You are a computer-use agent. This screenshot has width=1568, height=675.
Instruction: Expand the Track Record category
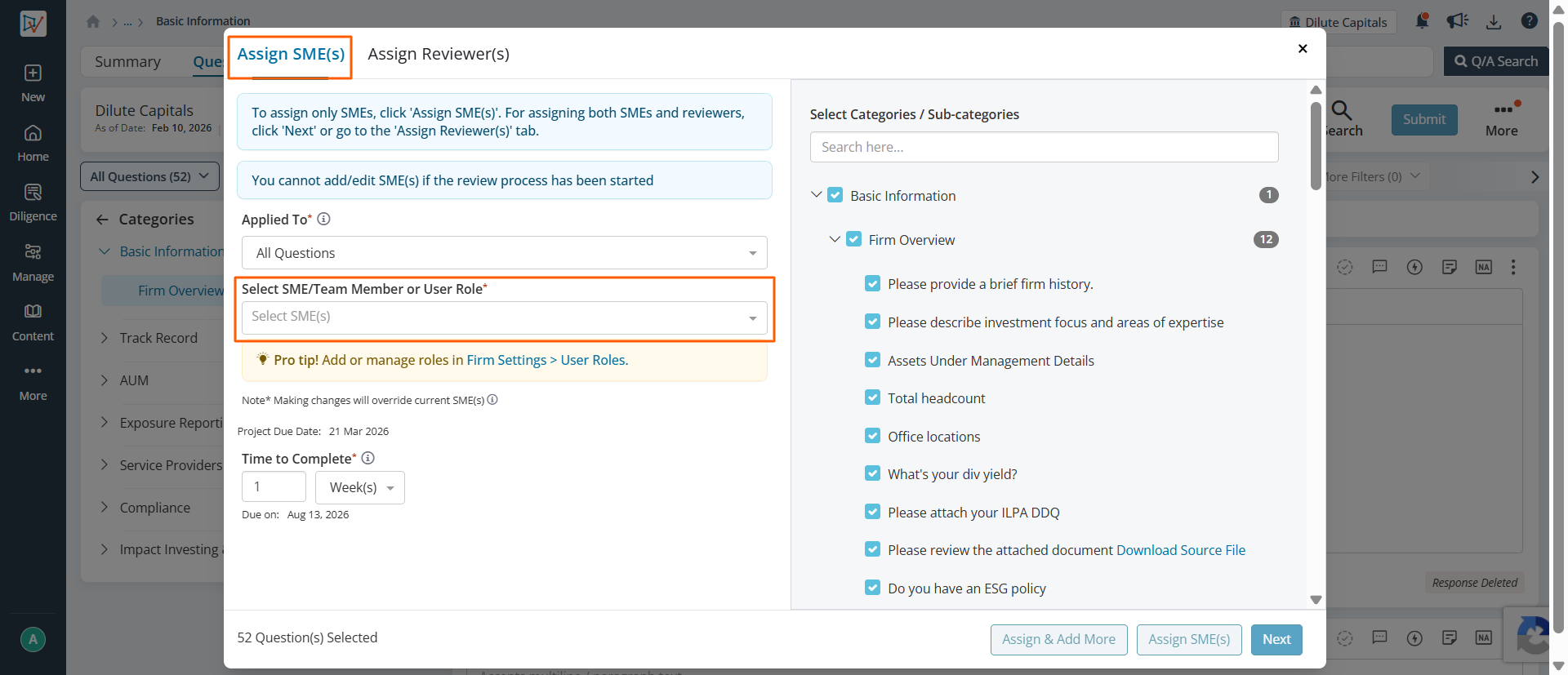click(104, 338)
